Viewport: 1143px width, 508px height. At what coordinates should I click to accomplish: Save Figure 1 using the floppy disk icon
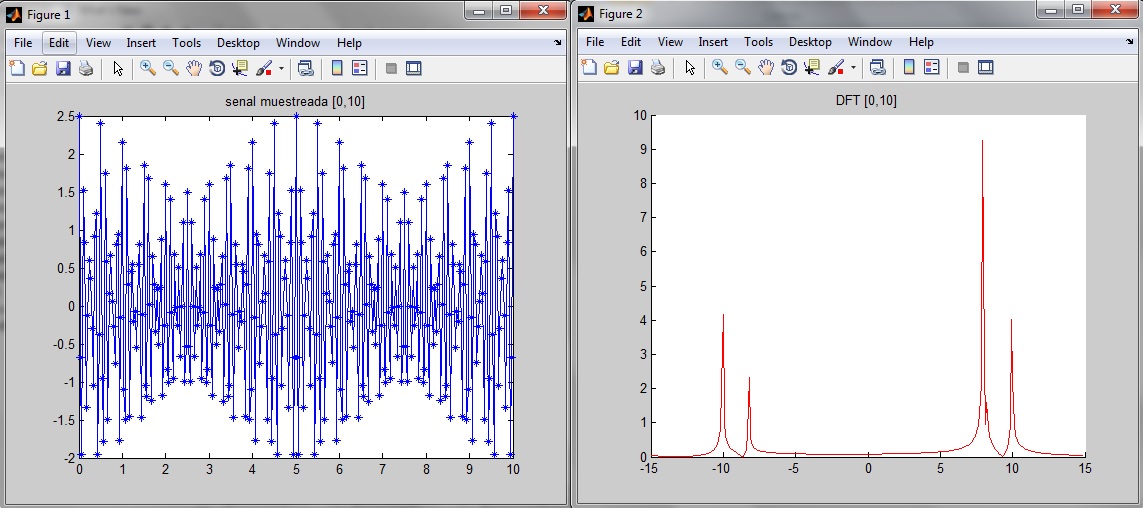63,68
